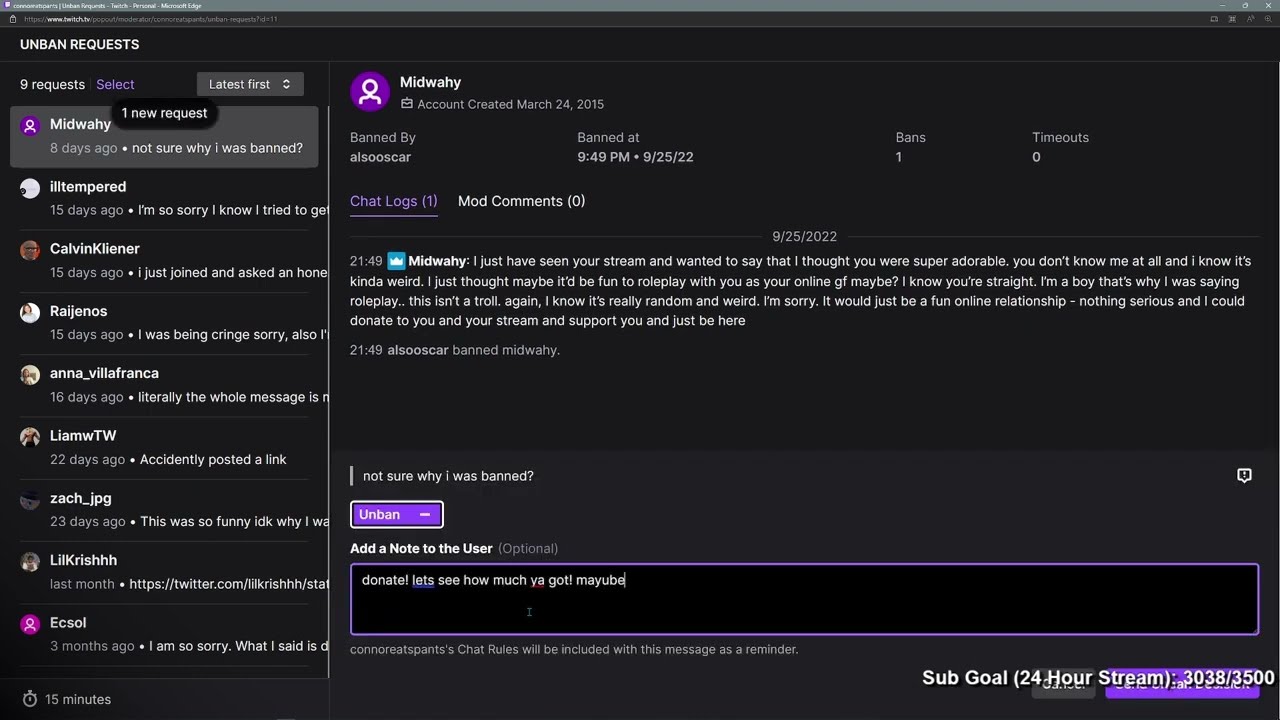
Task: Click the Select link next to 9 requests
Action: [x=115, y=85]
